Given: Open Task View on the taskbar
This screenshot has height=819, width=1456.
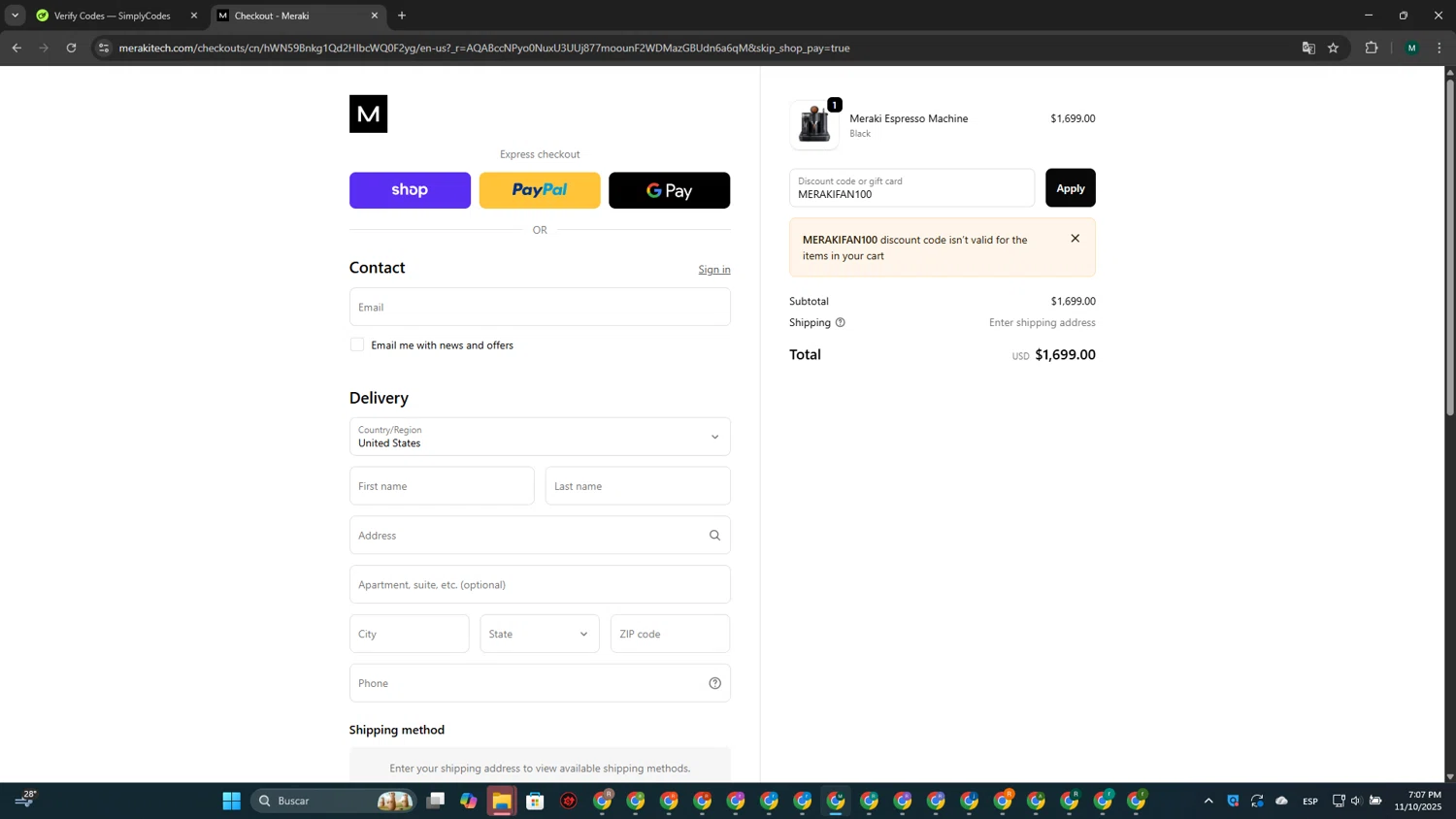Looking at the screenshot, I should click(436, 801).
